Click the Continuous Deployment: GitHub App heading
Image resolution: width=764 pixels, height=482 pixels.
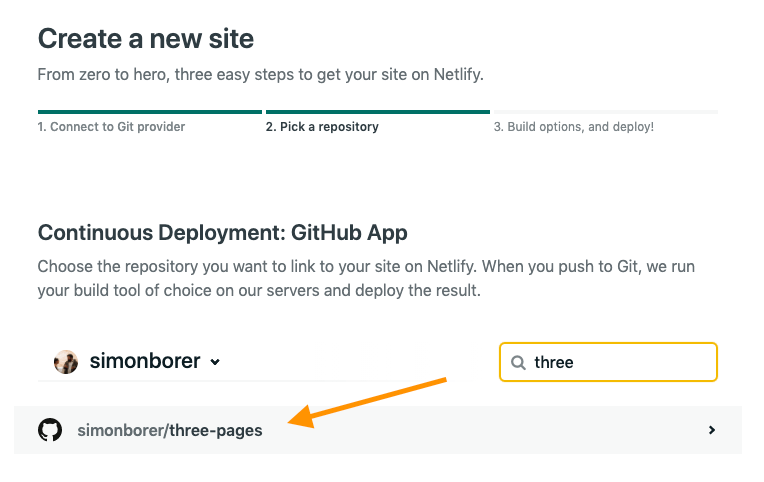[222, 232]
